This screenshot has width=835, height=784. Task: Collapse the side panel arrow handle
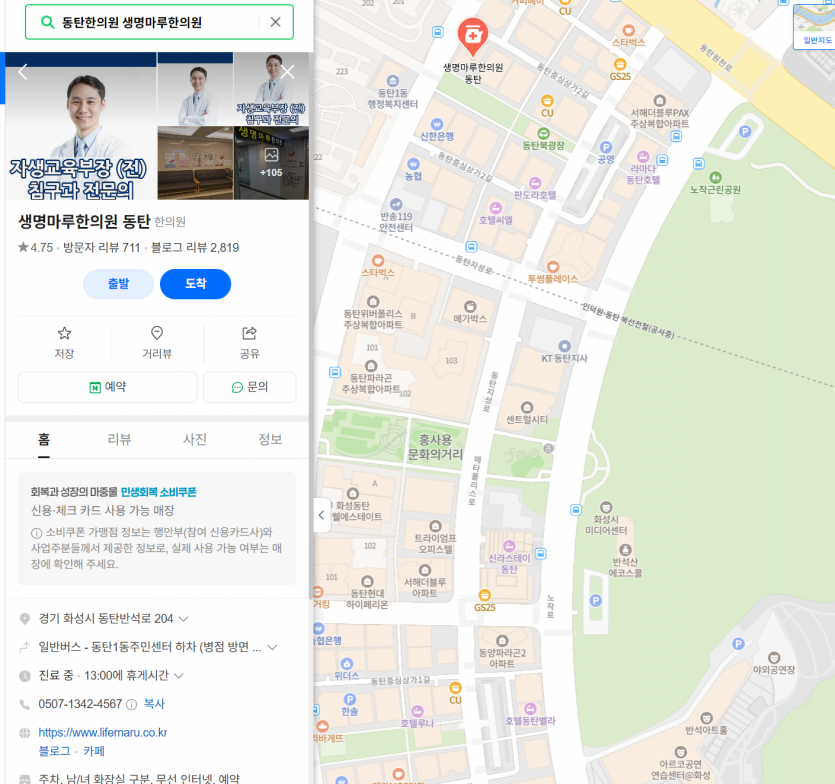coord(320,515)
